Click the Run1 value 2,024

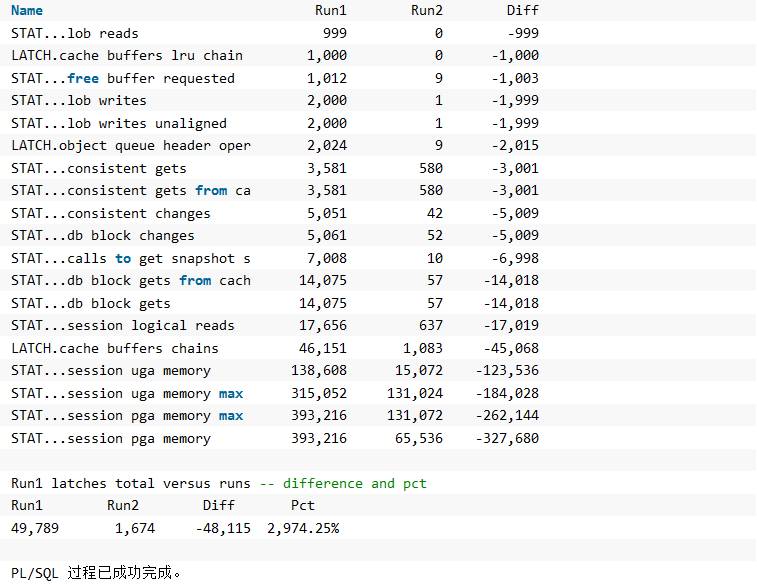point(326,146)
